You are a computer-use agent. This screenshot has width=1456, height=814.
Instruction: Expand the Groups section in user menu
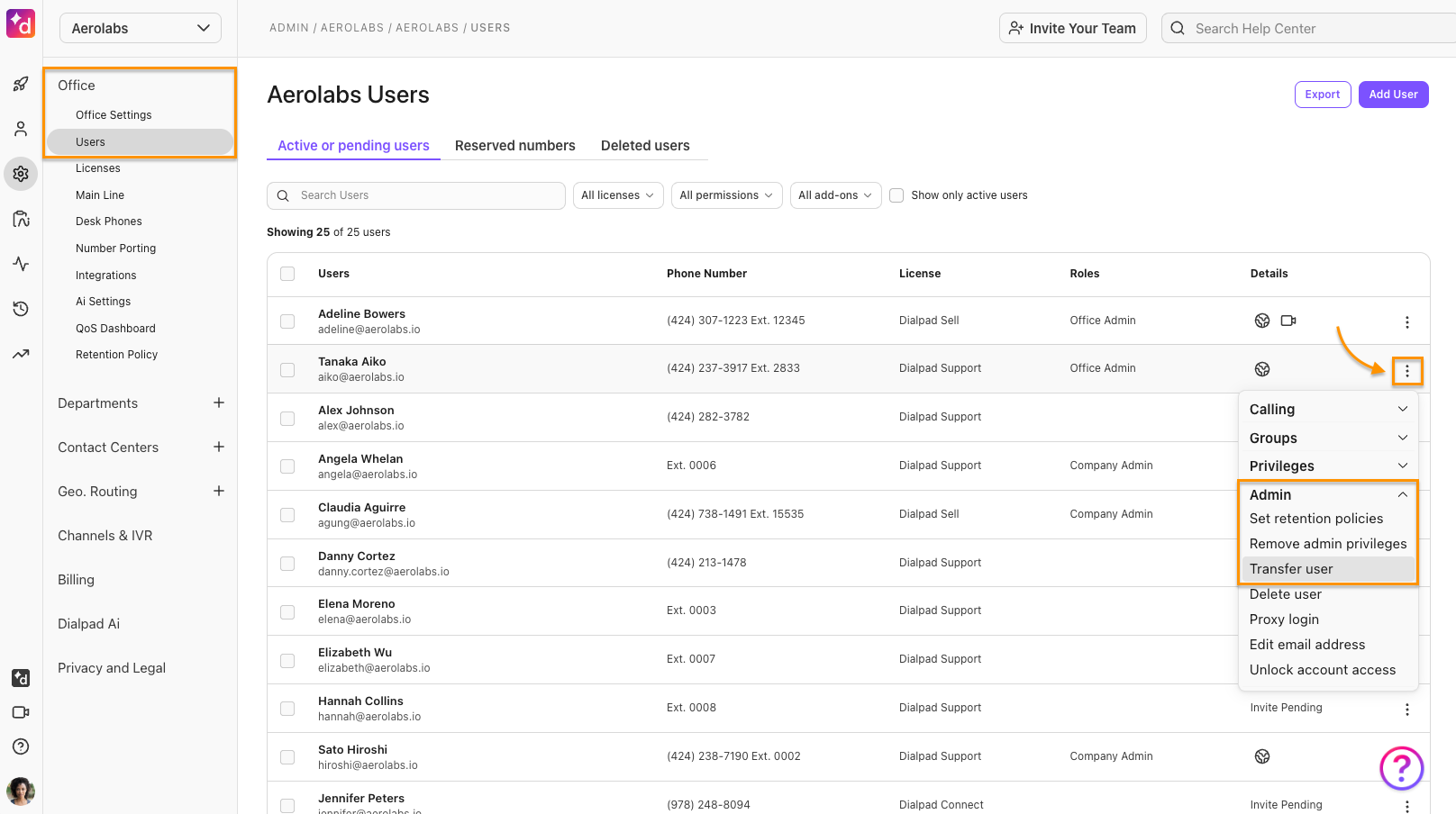(1328, 438)
